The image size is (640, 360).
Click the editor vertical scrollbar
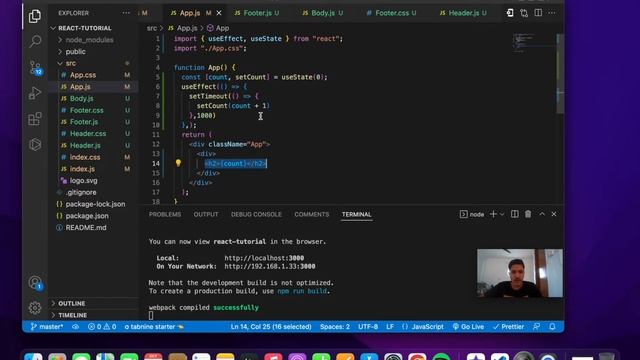(x=560, y=73)
